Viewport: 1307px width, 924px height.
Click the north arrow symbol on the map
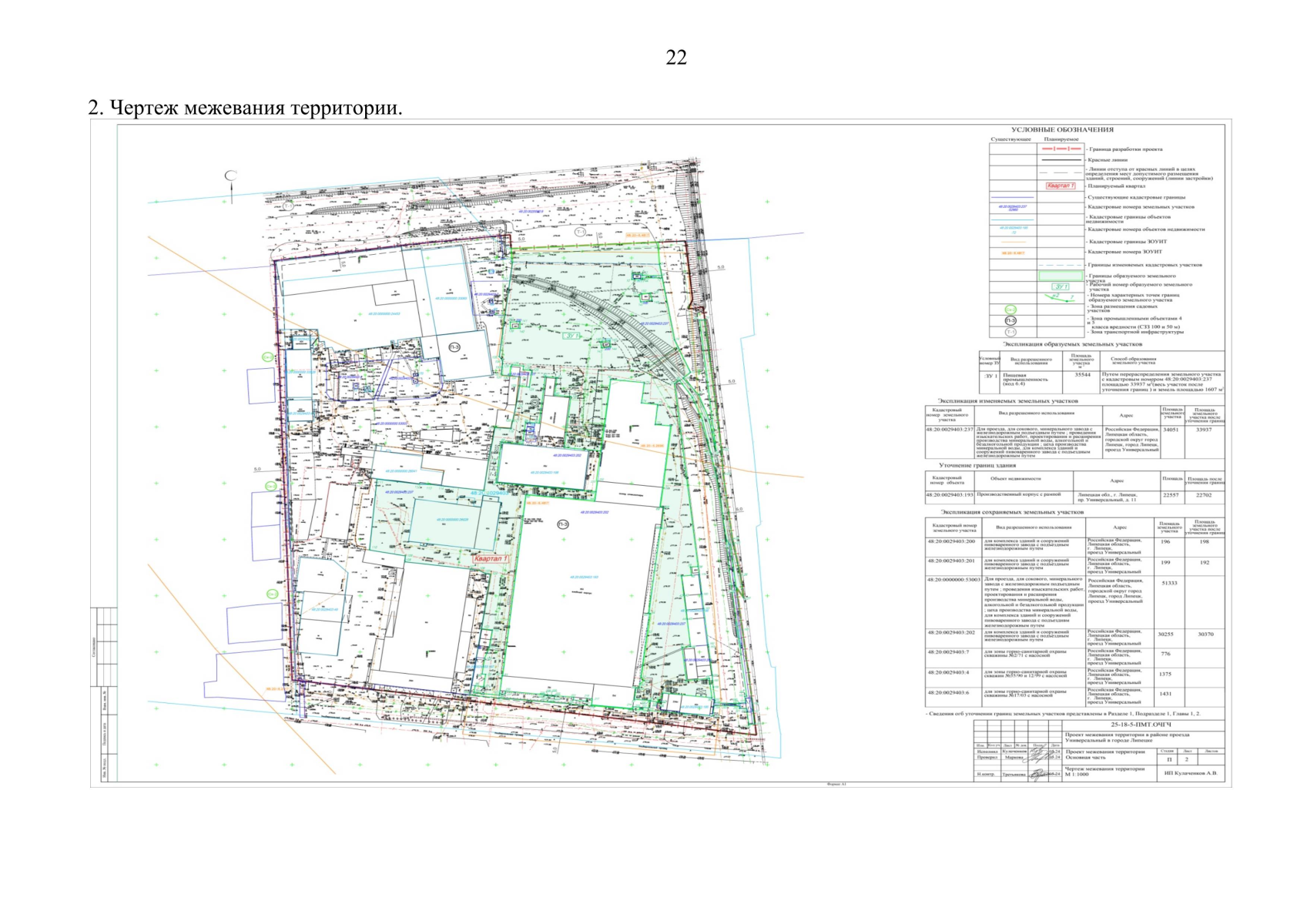coord(230,177)
